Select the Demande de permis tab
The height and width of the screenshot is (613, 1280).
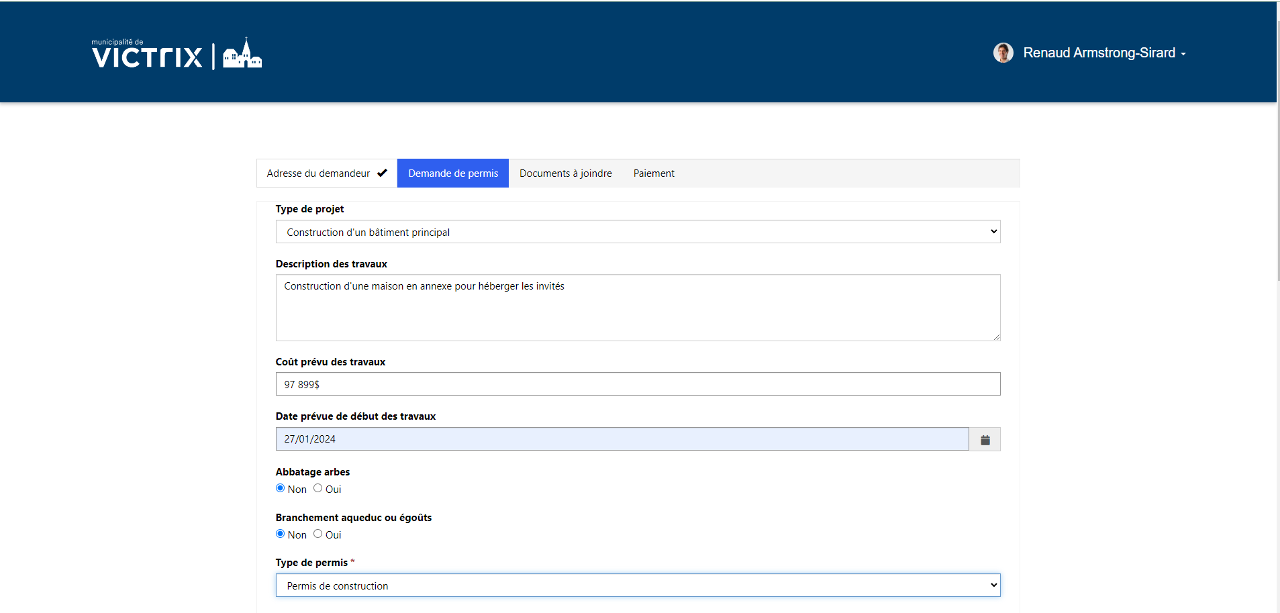453,173
